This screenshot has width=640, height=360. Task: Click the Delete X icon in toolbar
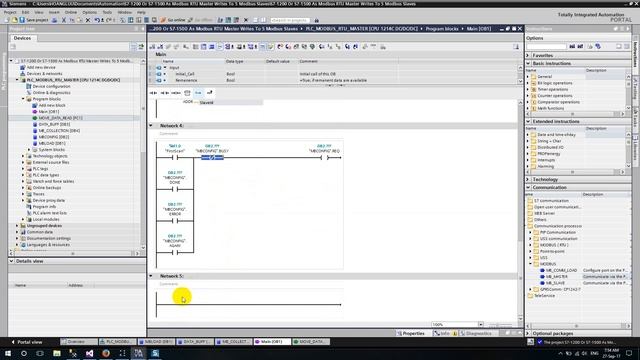(x=88, y=20)
